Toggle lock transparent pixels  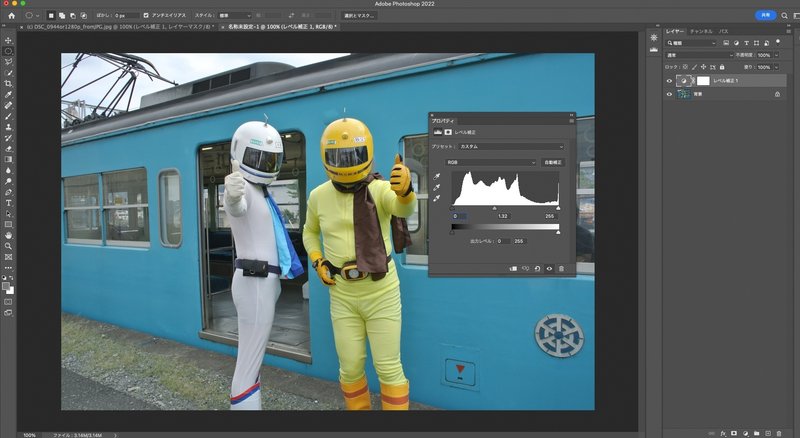685,67
